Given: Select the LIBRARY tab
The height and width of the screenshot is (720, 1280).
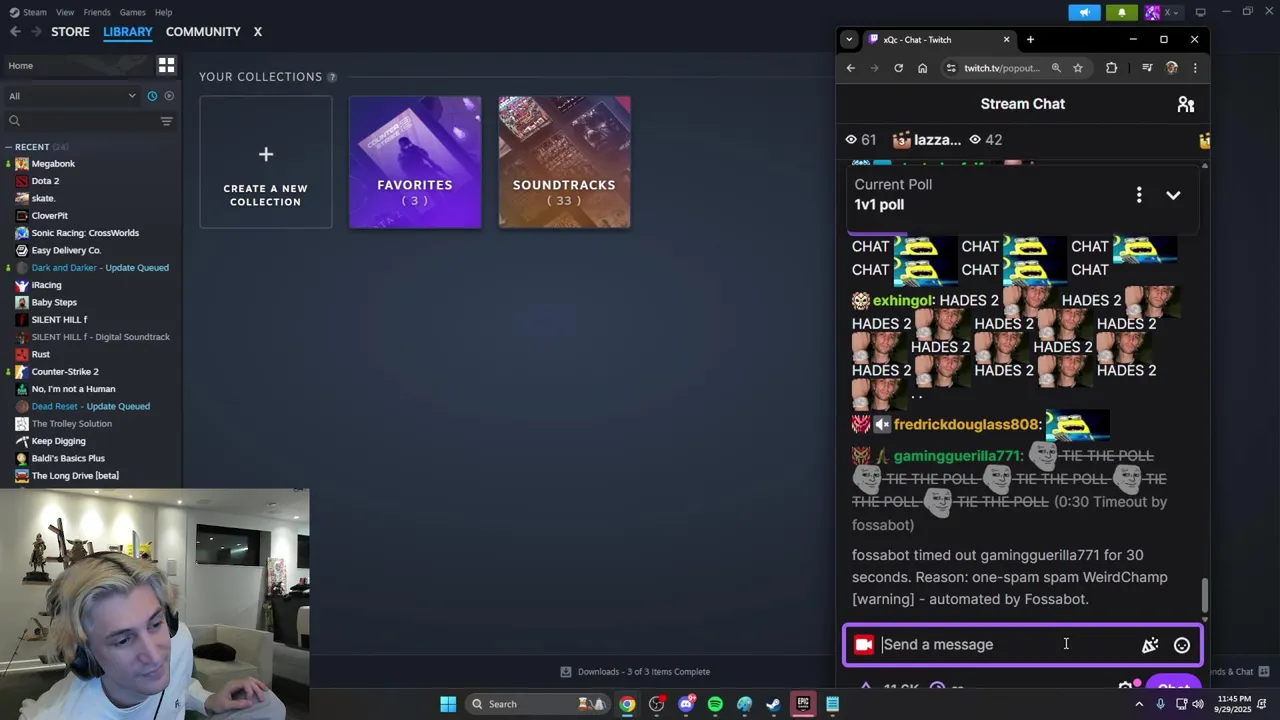Looking at the screenshot, I should [x=128, y=32].
